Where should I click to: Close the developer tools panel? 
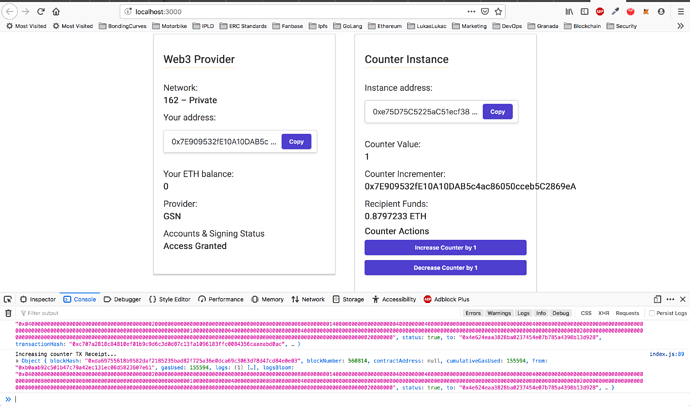[x=683, y=299]
